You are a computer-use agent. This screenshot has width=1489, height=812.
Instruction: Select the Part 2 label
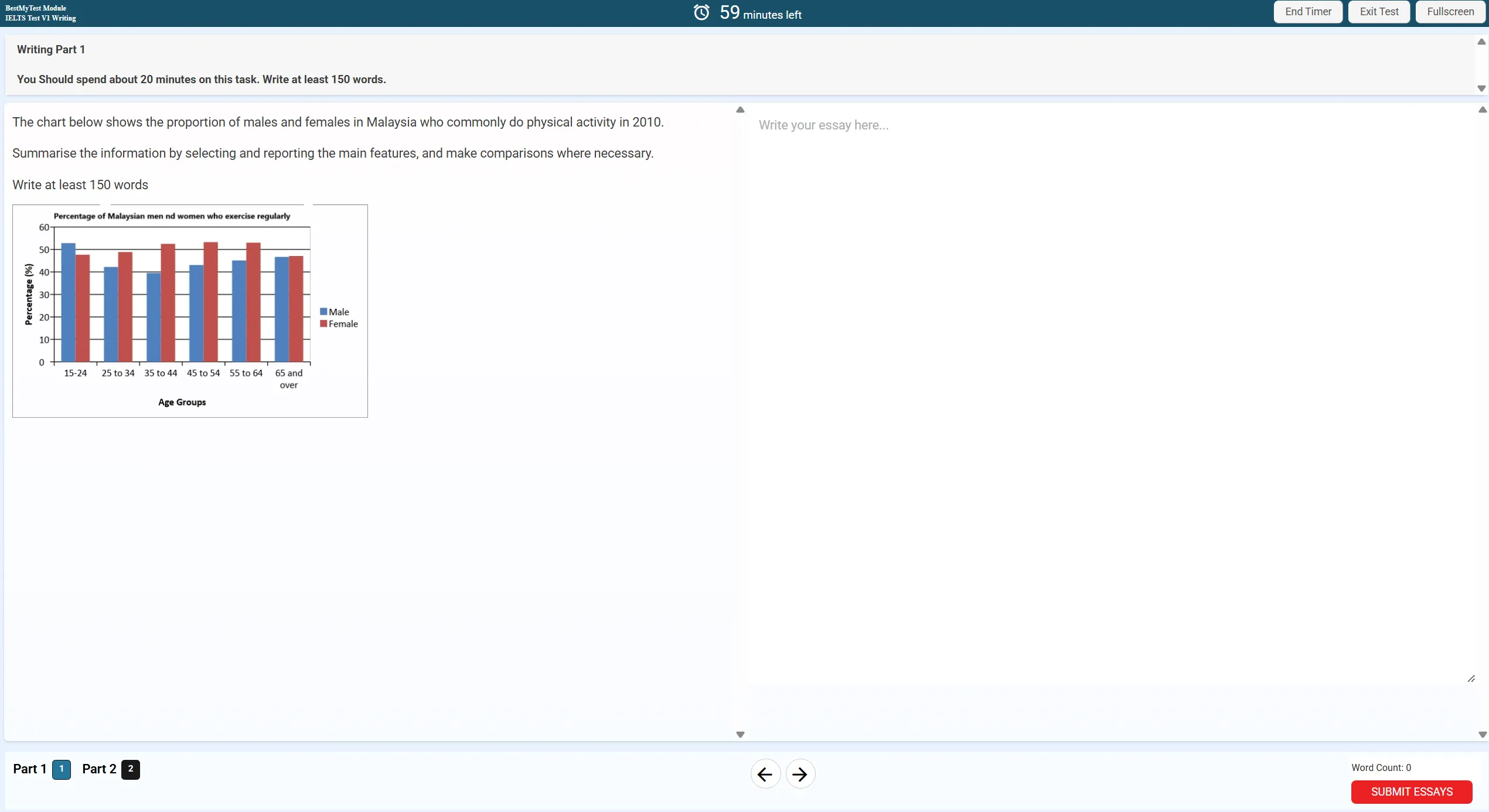(x=99, y=769)
